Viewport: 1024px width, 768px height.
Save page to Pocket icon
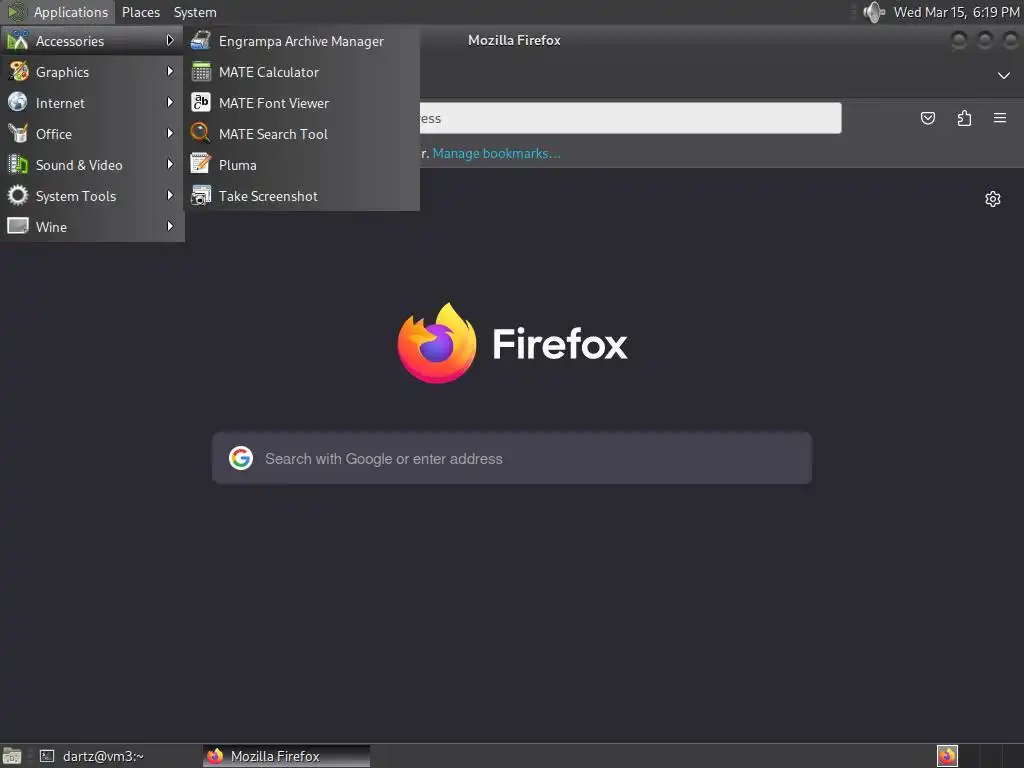(x=927, y=118)
